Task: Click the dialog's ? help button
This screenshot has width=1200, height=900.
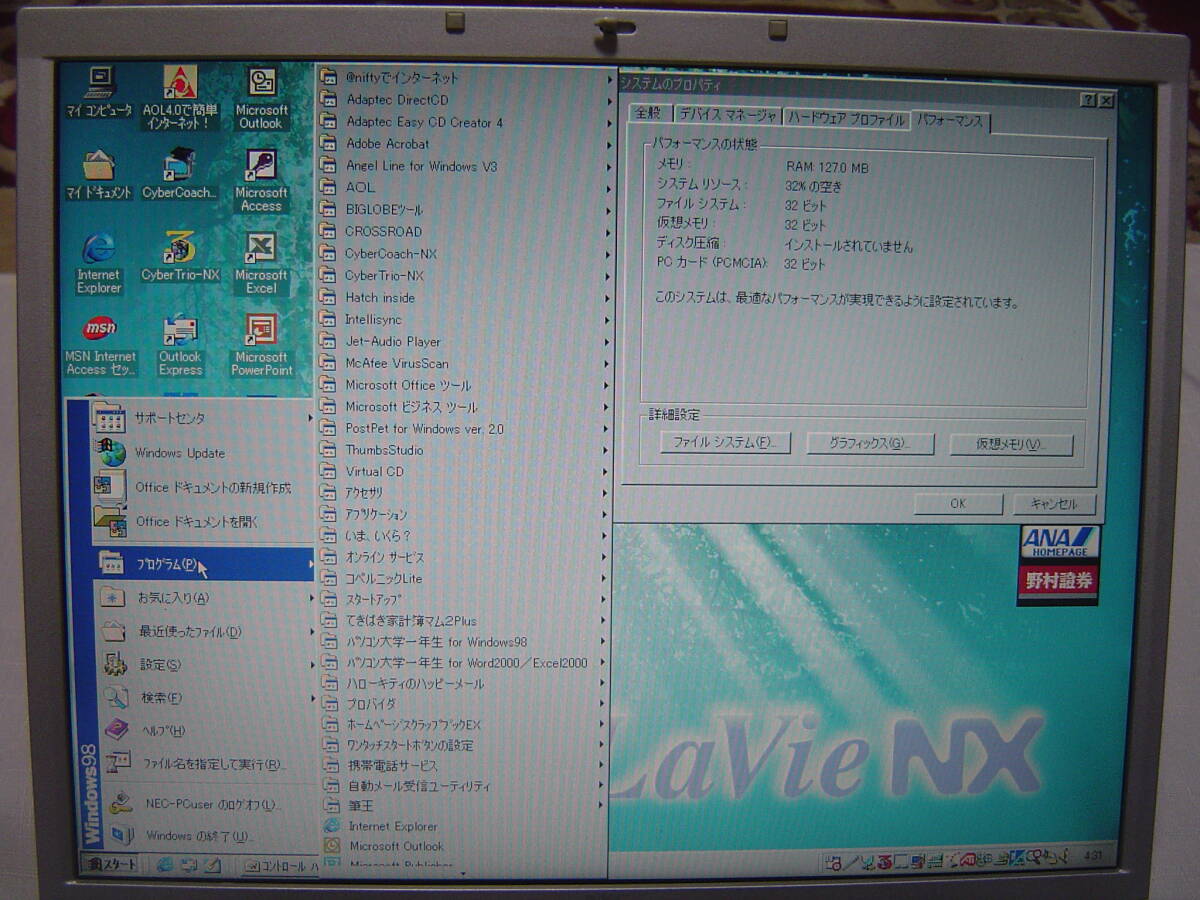Action: coord(1087,100)
